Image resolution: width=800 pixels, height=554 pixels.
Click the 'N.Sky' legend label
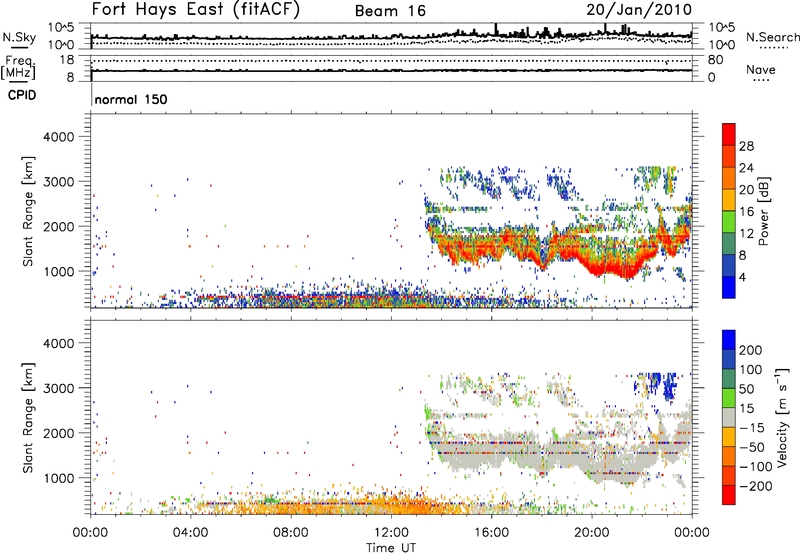[19, 37]
